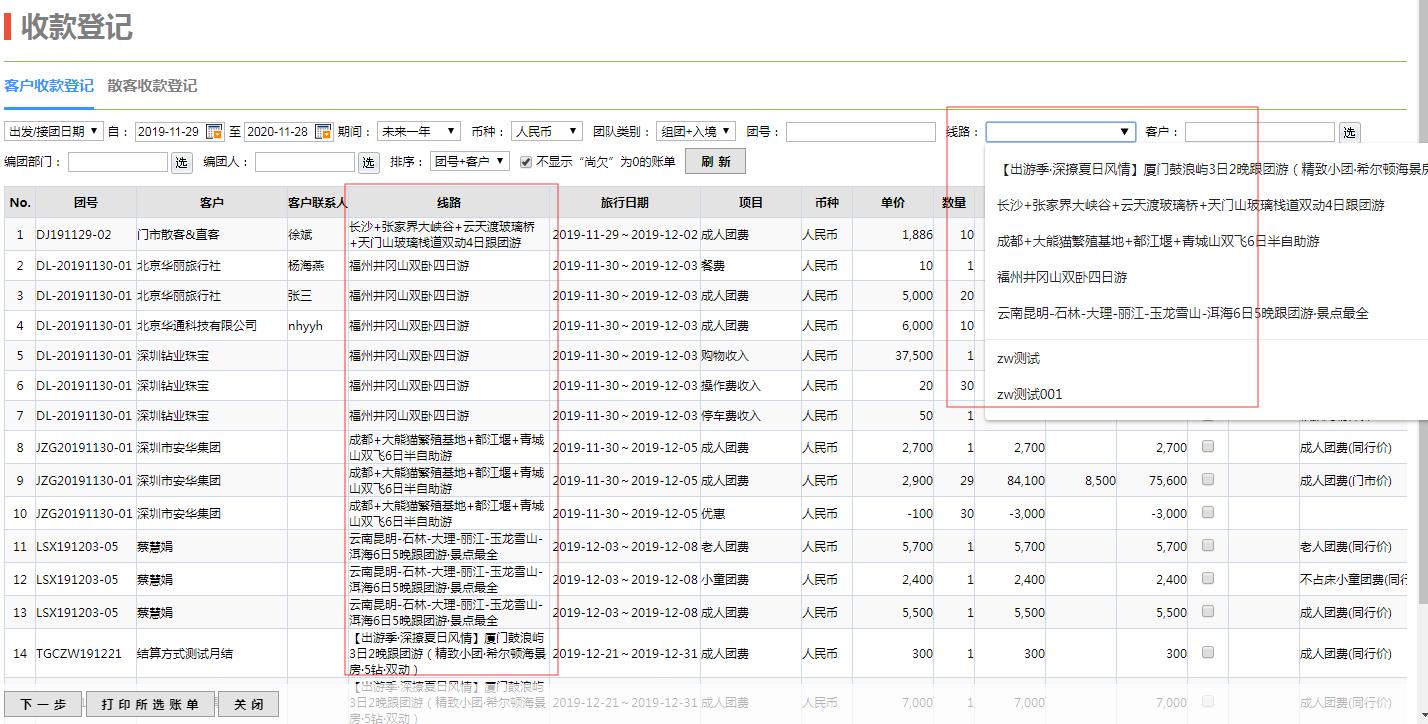Focus the 团号 text input field
Viewport: 1428px width, 724px height.
860,132
